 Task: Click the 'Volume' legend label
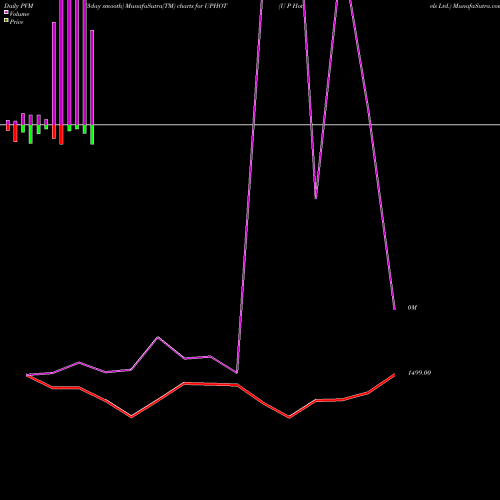click(x=19, y=14)
